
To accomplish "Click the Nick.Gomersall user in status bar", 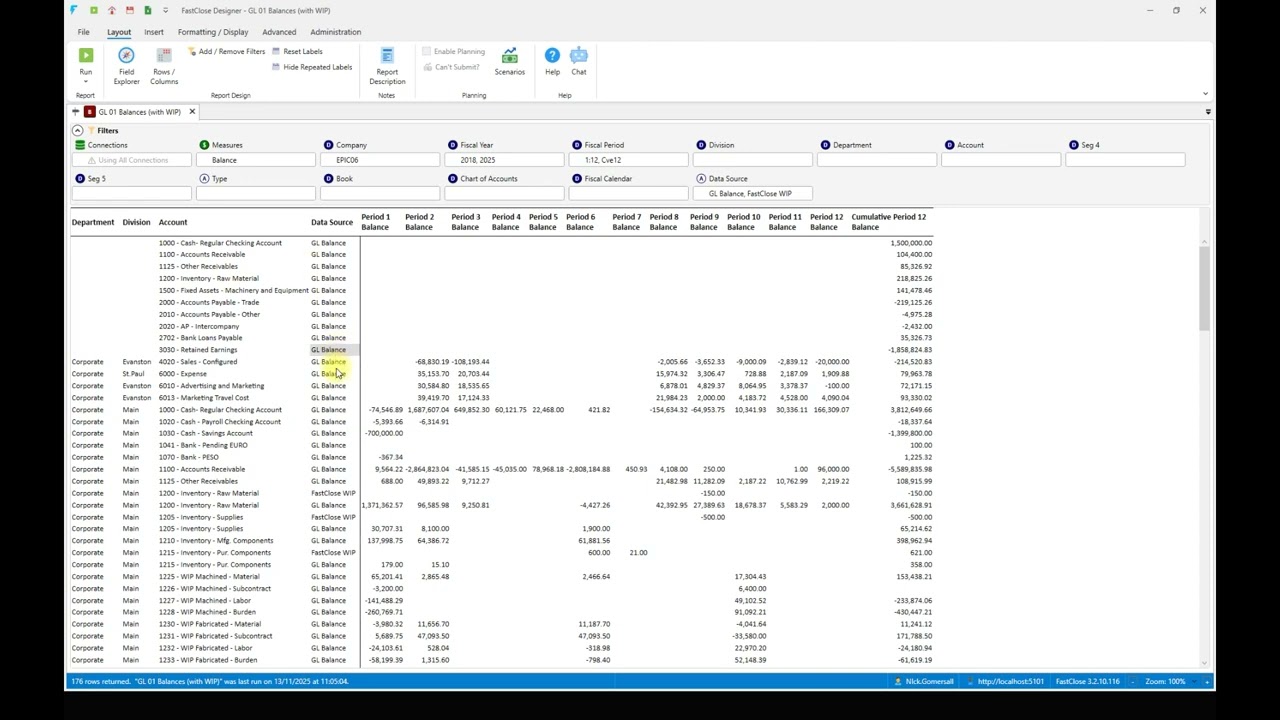I will click(926, 682).
